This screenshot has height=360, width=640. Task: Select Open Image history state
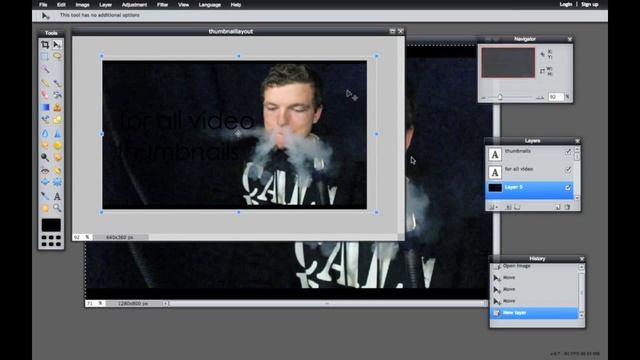534,266
